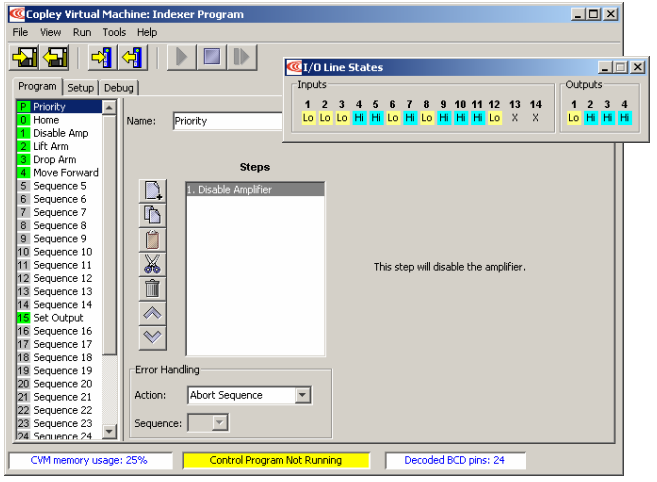
Task: Click in the Name input field
Action: [228, 121]
